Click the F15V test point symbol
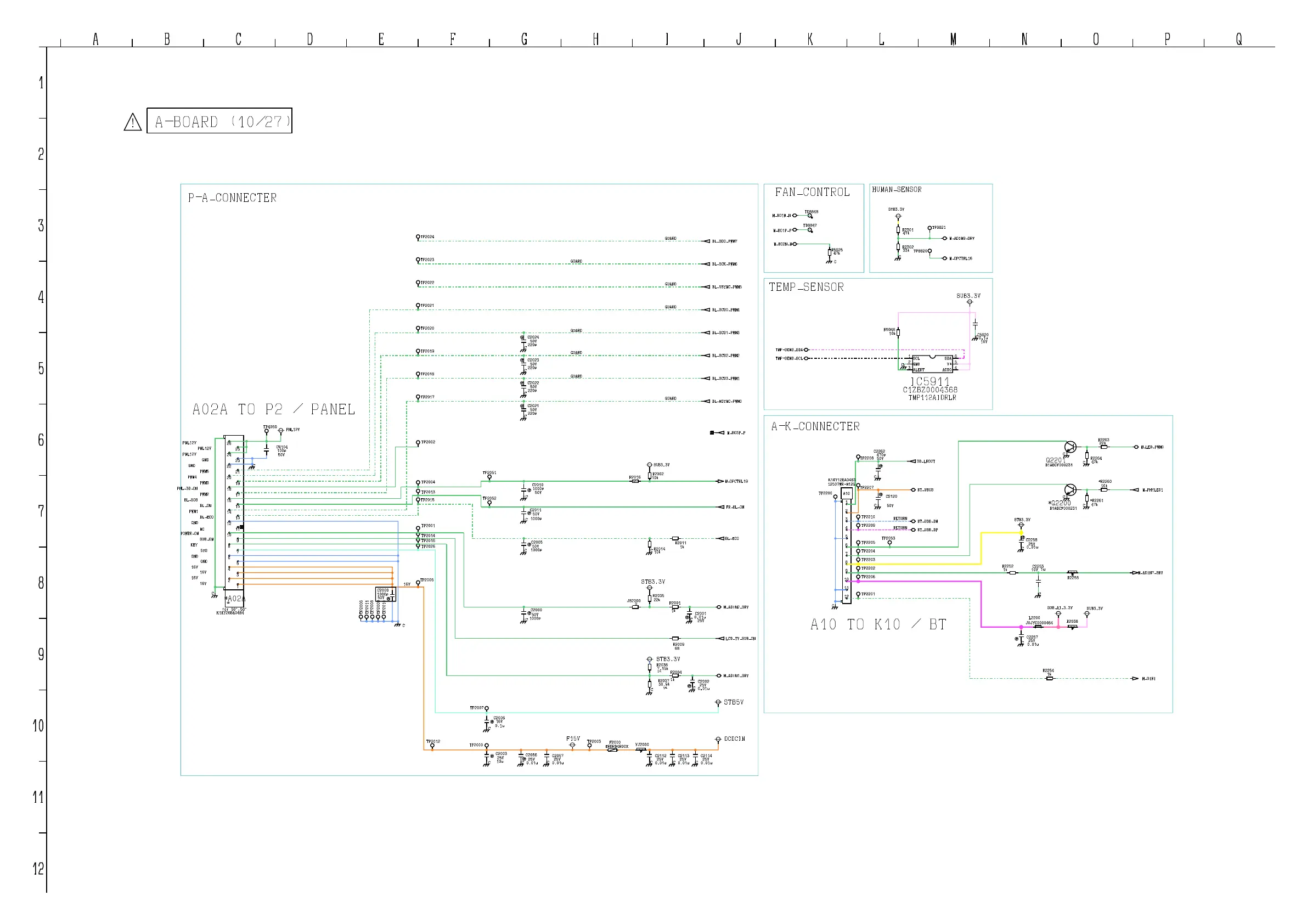This screenshot has height=924, width=1307. click(573, 745)
